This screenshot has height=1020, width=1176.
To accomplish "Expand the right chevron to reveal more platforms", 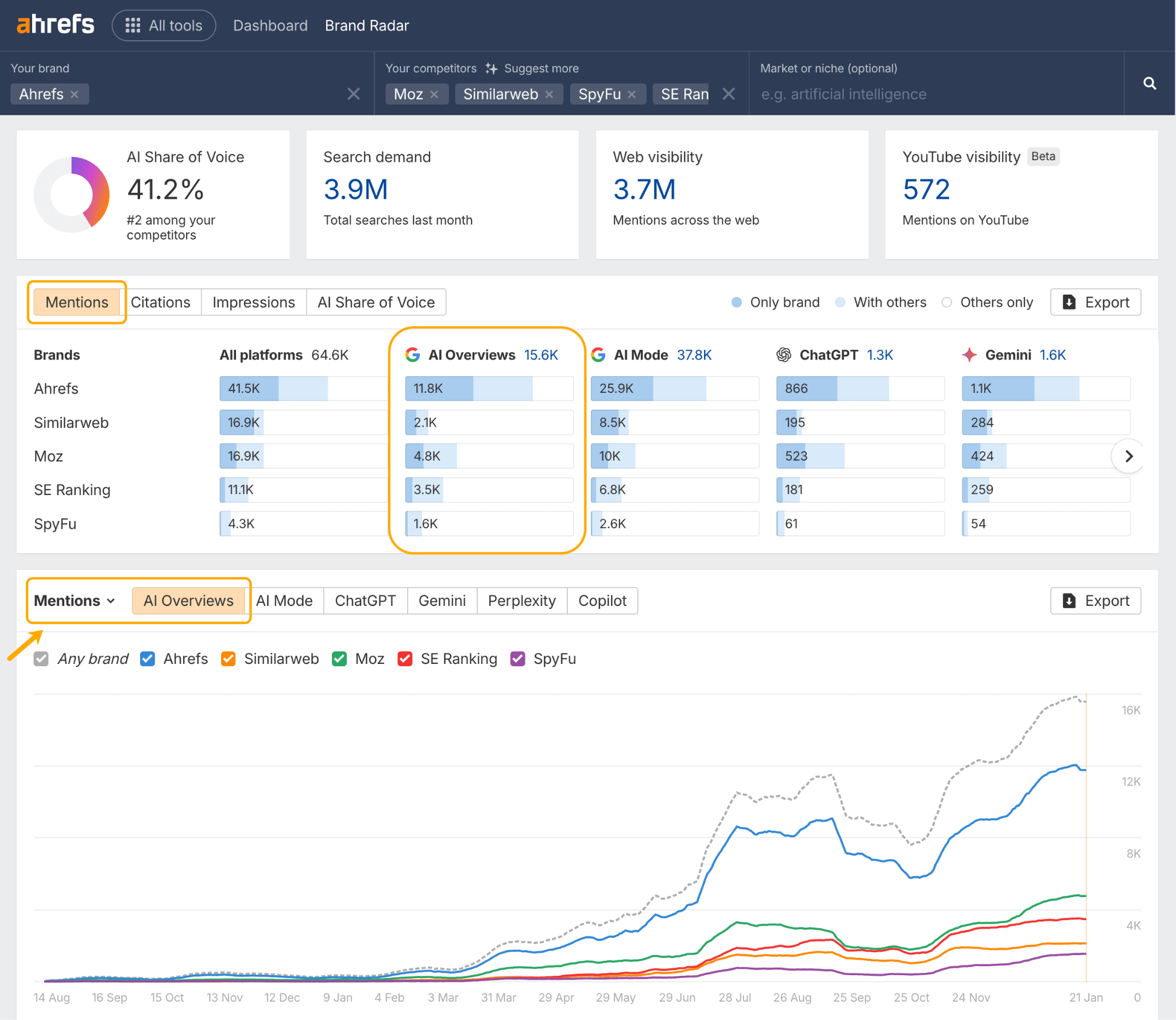I will (x=1128, y=456).
